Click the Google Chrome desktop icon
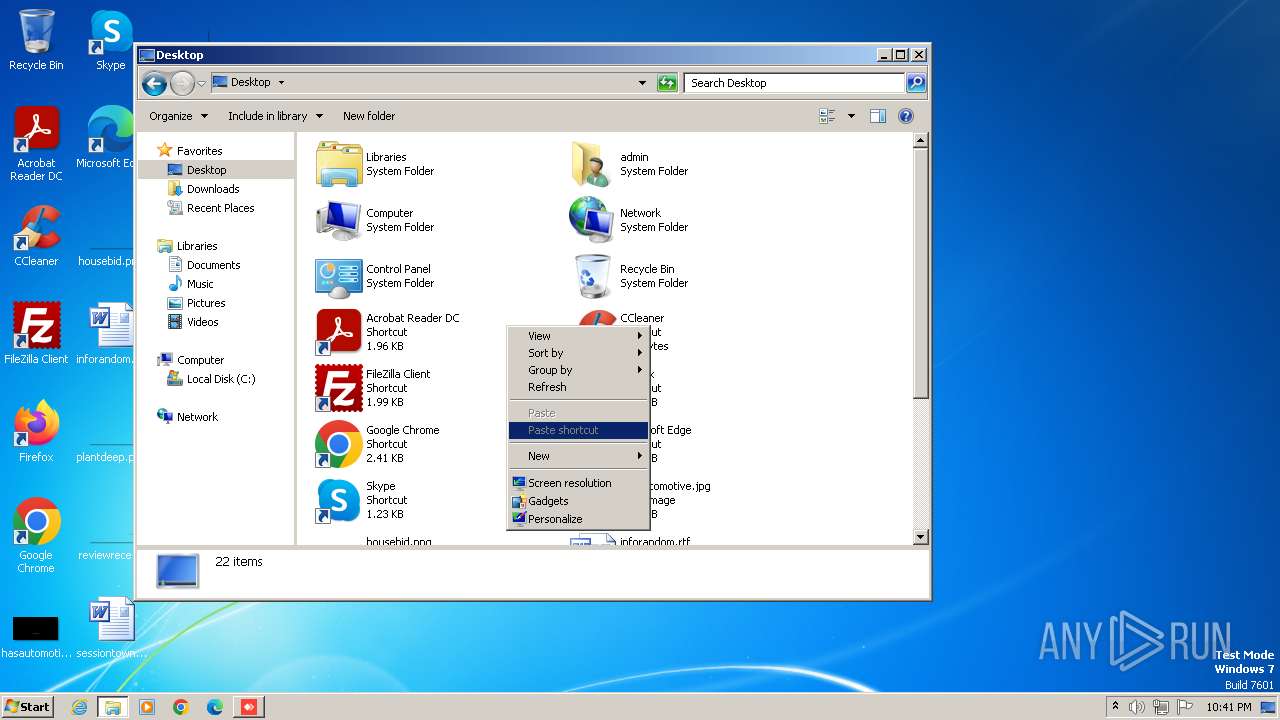Viewport: 1280px width, 720px height. pyautogui.click(x=36, y=536)
